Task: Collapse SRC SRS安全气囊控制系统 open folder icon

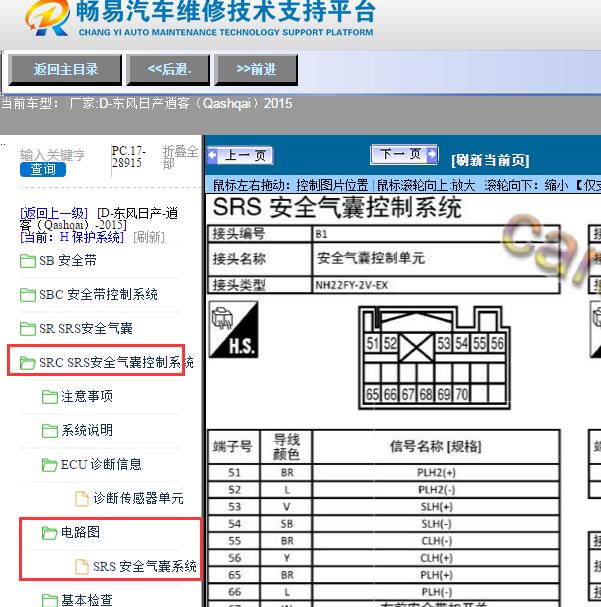Action: point(27,363)
